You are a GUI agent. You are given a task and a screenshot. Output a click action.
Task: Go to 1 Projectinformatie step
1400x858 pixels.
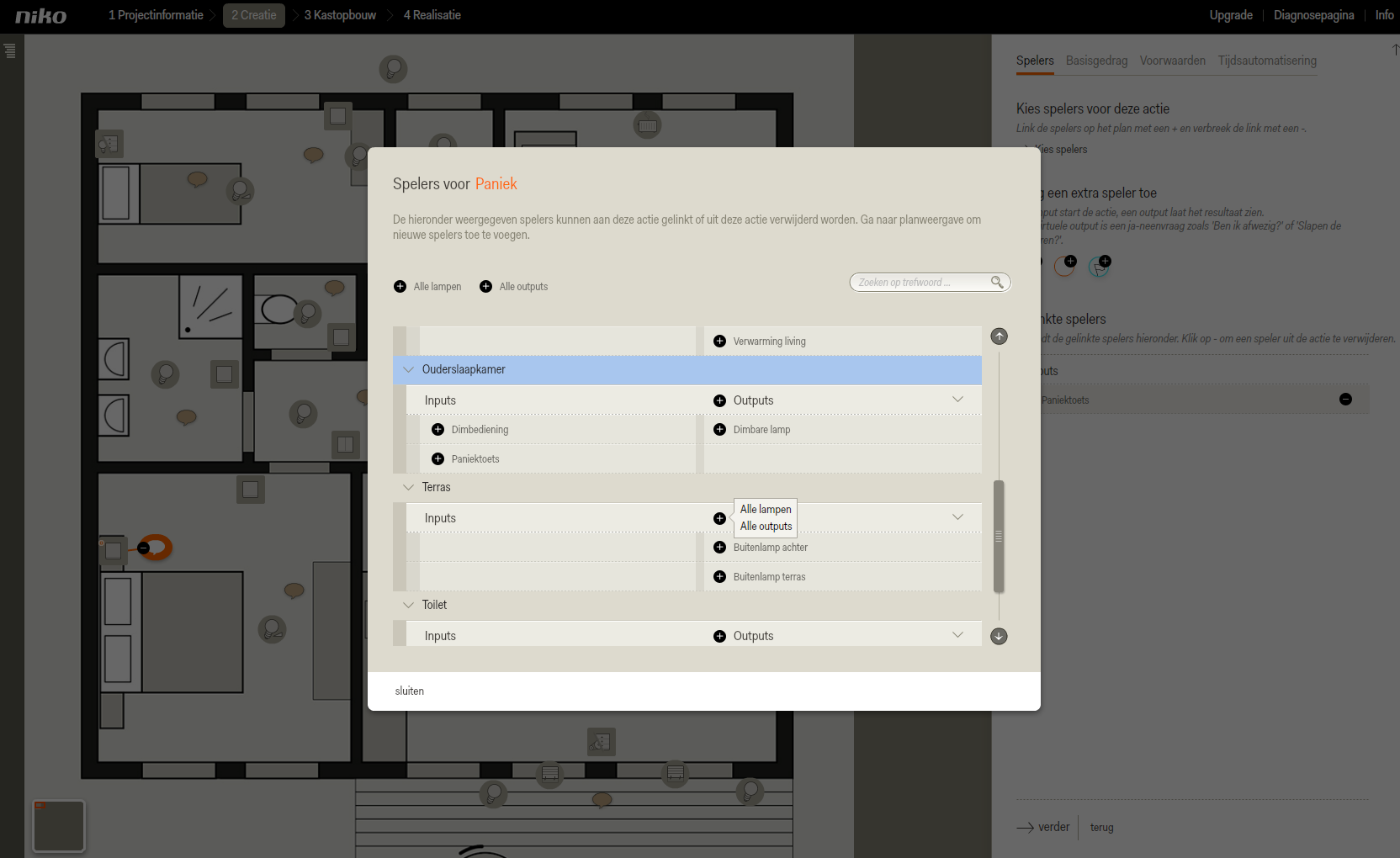coord(156,15)
